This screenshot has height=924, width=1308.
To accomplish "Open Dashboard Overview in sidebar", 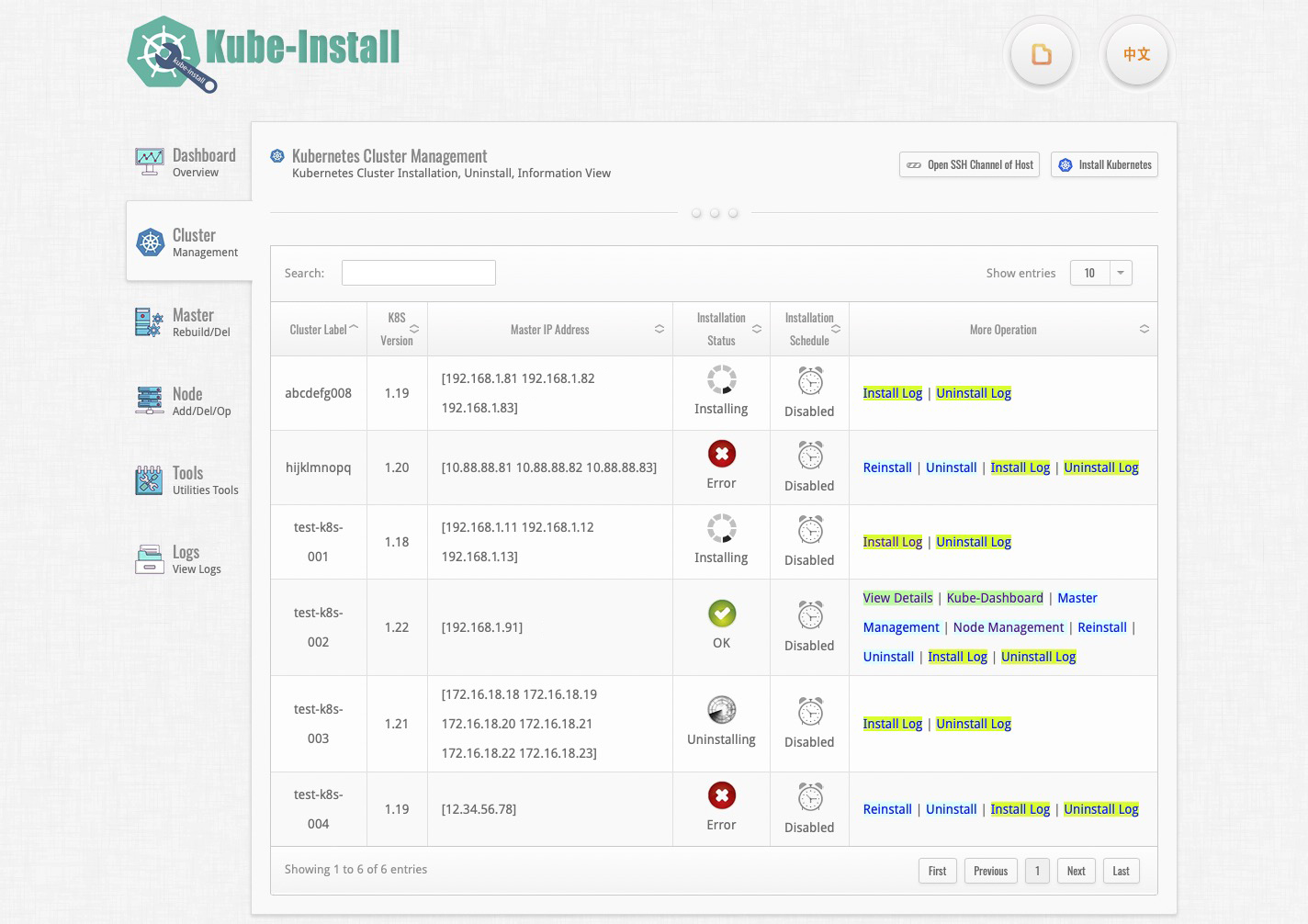I will click(x=187, y=162).
